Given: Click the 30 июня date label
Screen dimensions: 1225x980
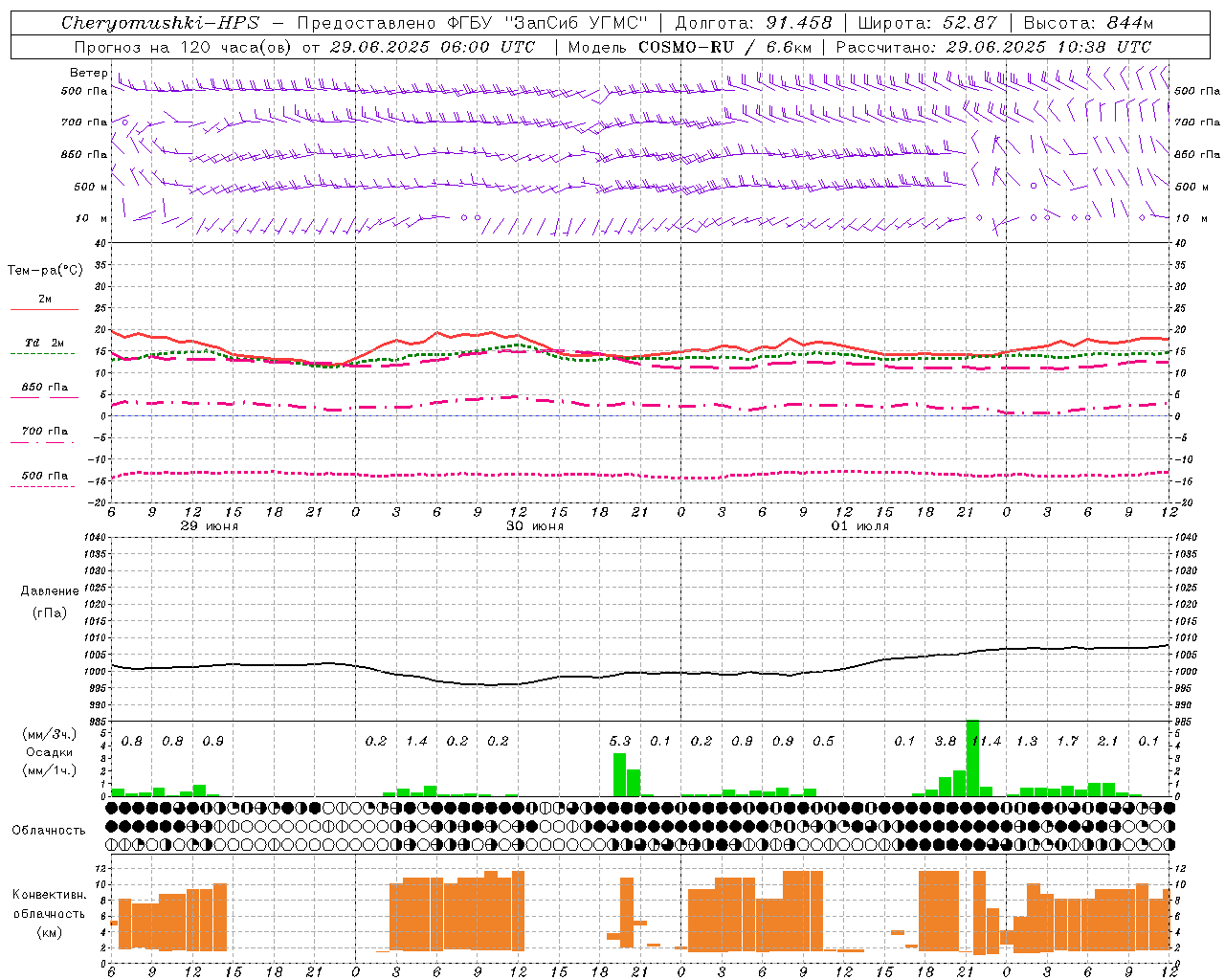Looking at the screenshot, I should click(535, 526).
